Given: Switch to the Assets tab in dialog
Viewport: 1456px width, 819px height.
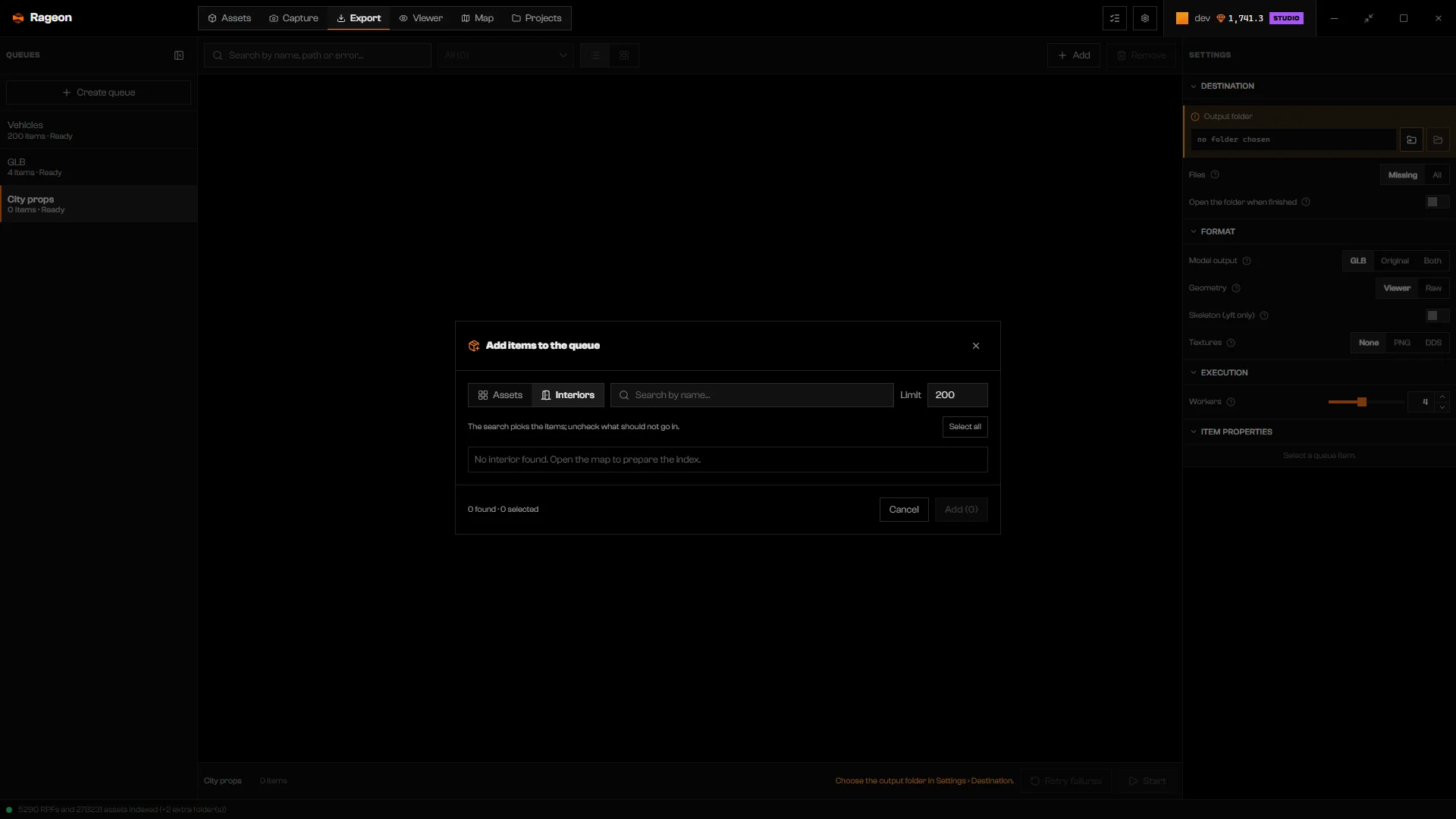Looking at the screenshot, I should coord(500,395).
